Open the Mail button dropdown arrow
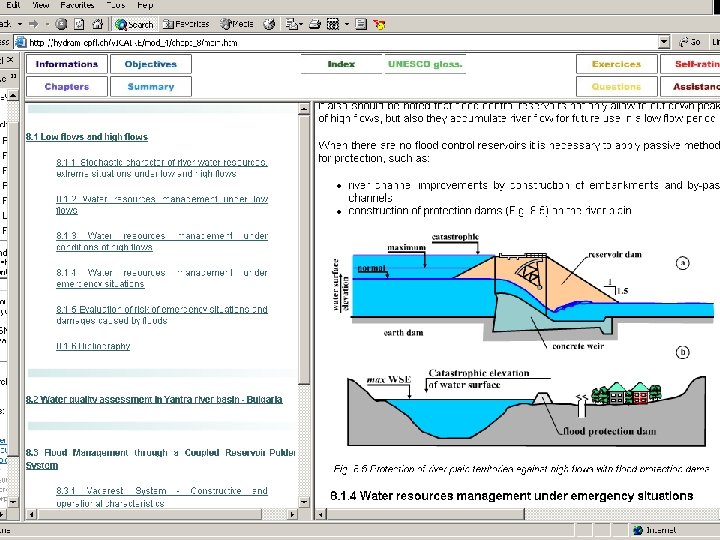The image size is (720, 540). 303,23
